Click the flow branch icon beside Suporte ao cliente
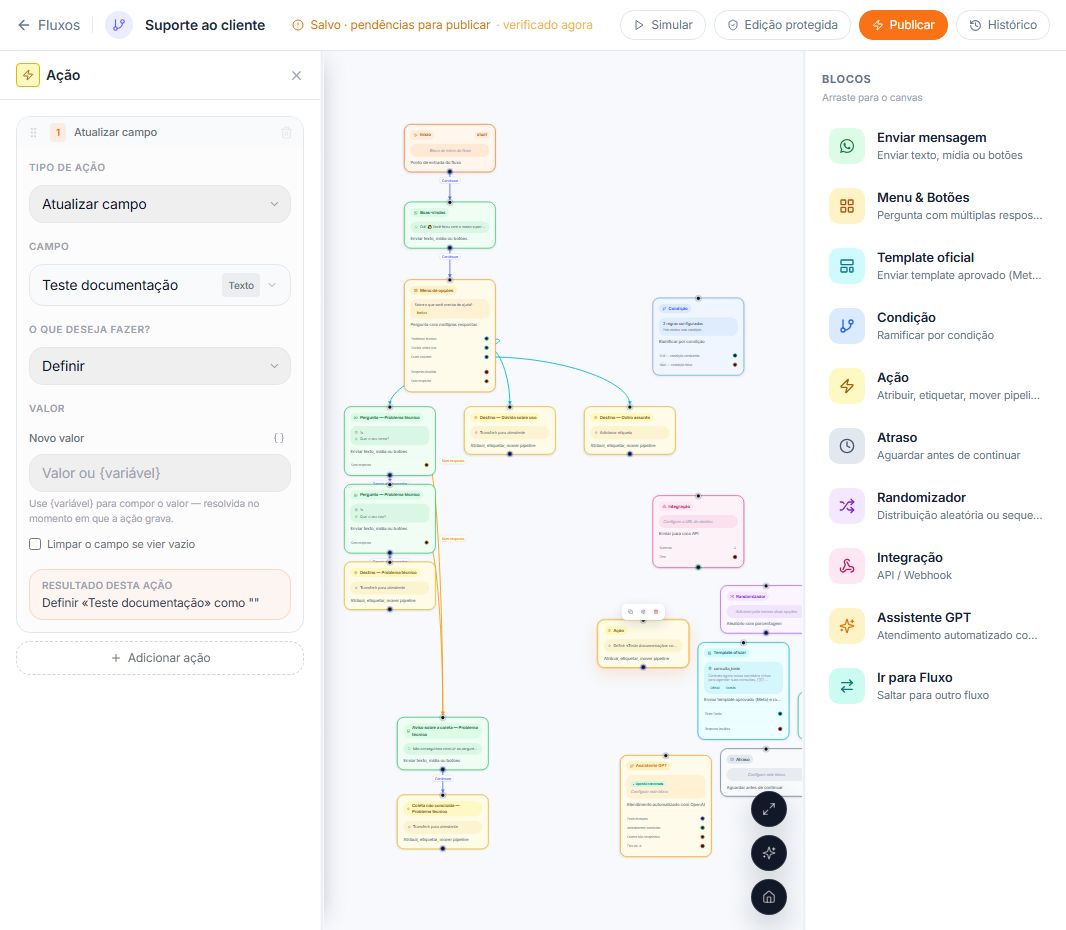Image resolution: width=1066 pixels, height=930 pixels. pos(119,25)
